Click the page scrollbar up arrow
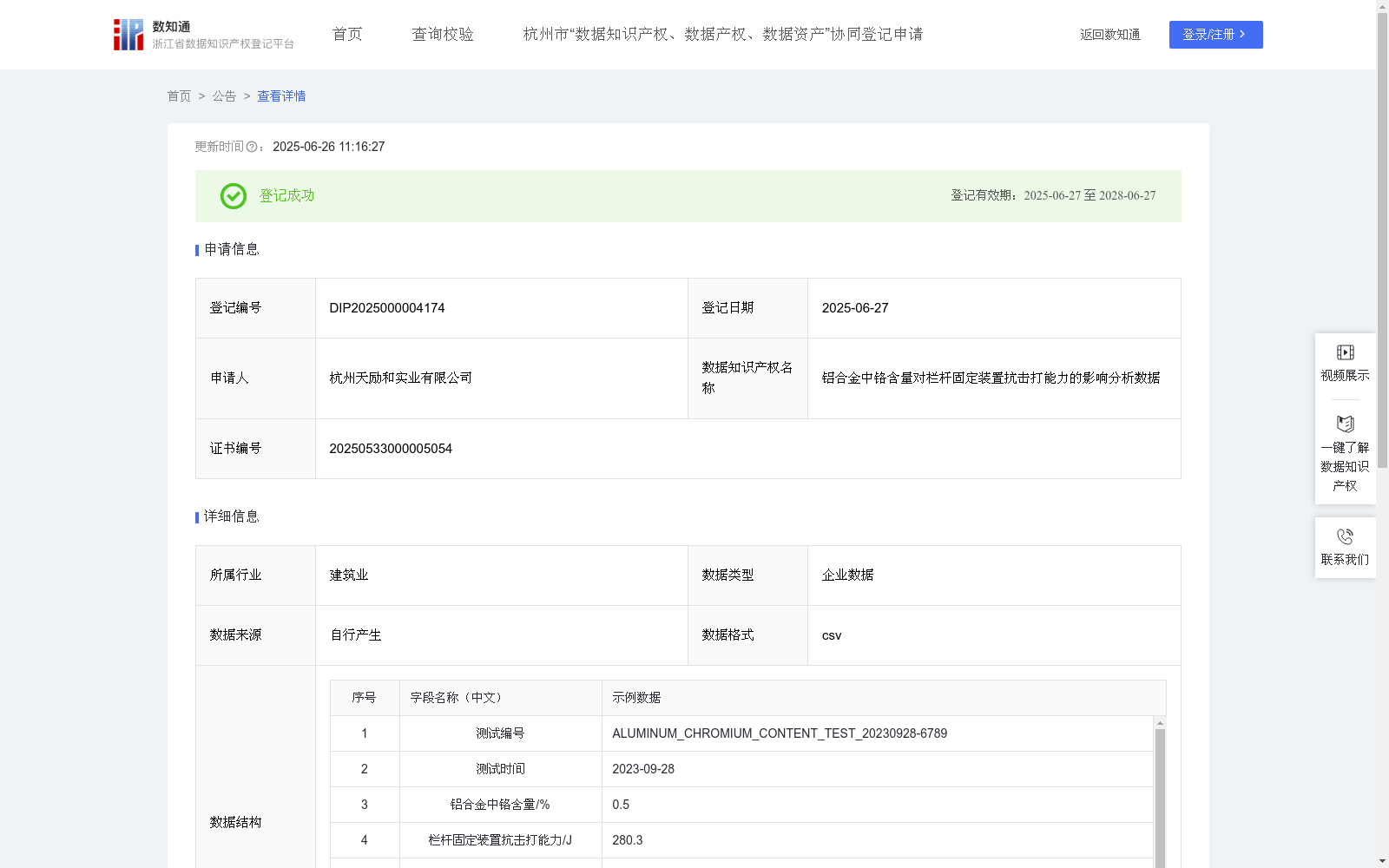The width and height of the screenshot is (1389, 868). click(1382, 6)
